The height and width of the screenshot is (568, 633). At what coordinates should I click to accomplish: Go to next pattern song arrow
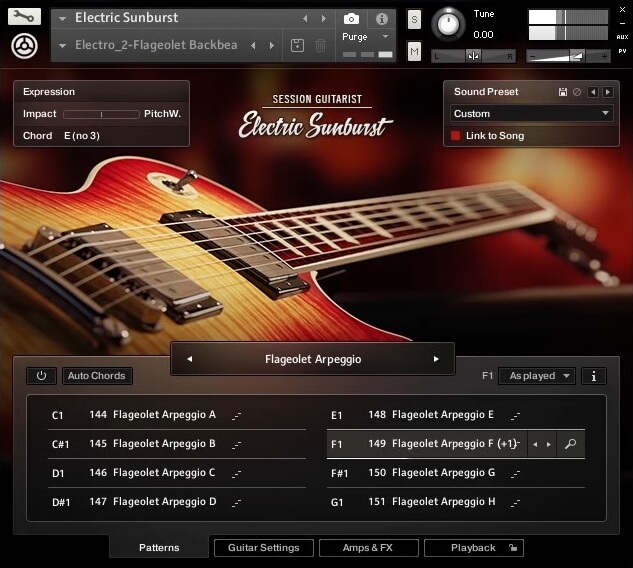(x=436, y=359)
